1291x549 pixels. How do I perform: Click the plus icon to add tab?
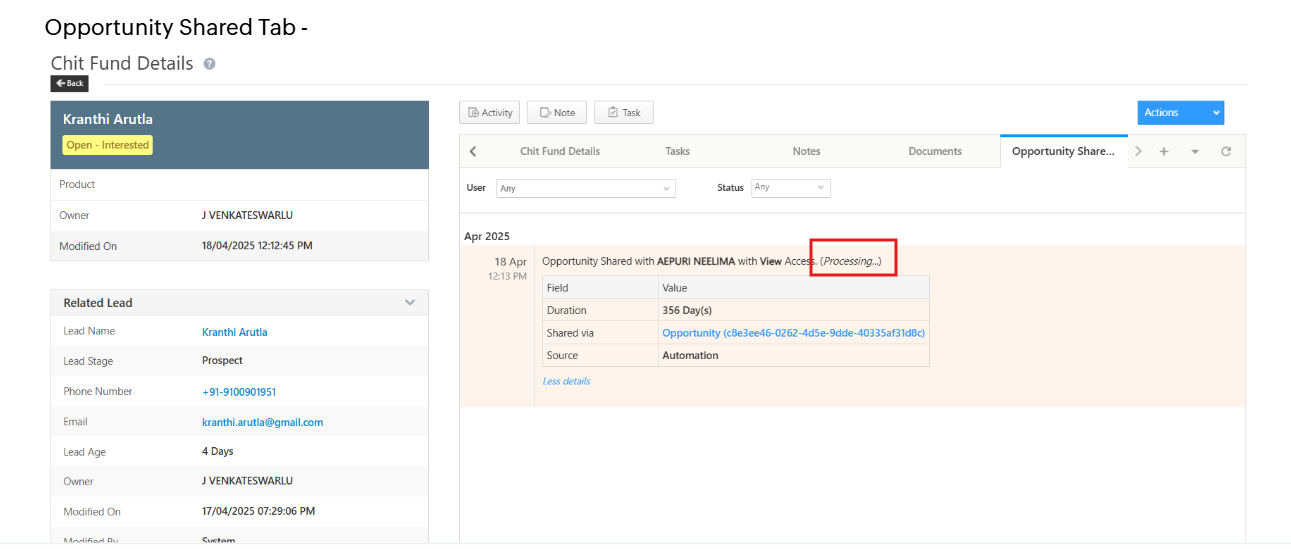pos(1164,152)
